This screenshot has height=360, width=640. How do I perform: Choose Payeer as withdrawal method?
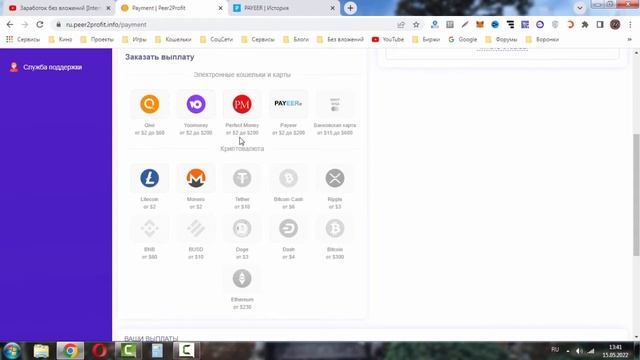click(x=288, y=104)
